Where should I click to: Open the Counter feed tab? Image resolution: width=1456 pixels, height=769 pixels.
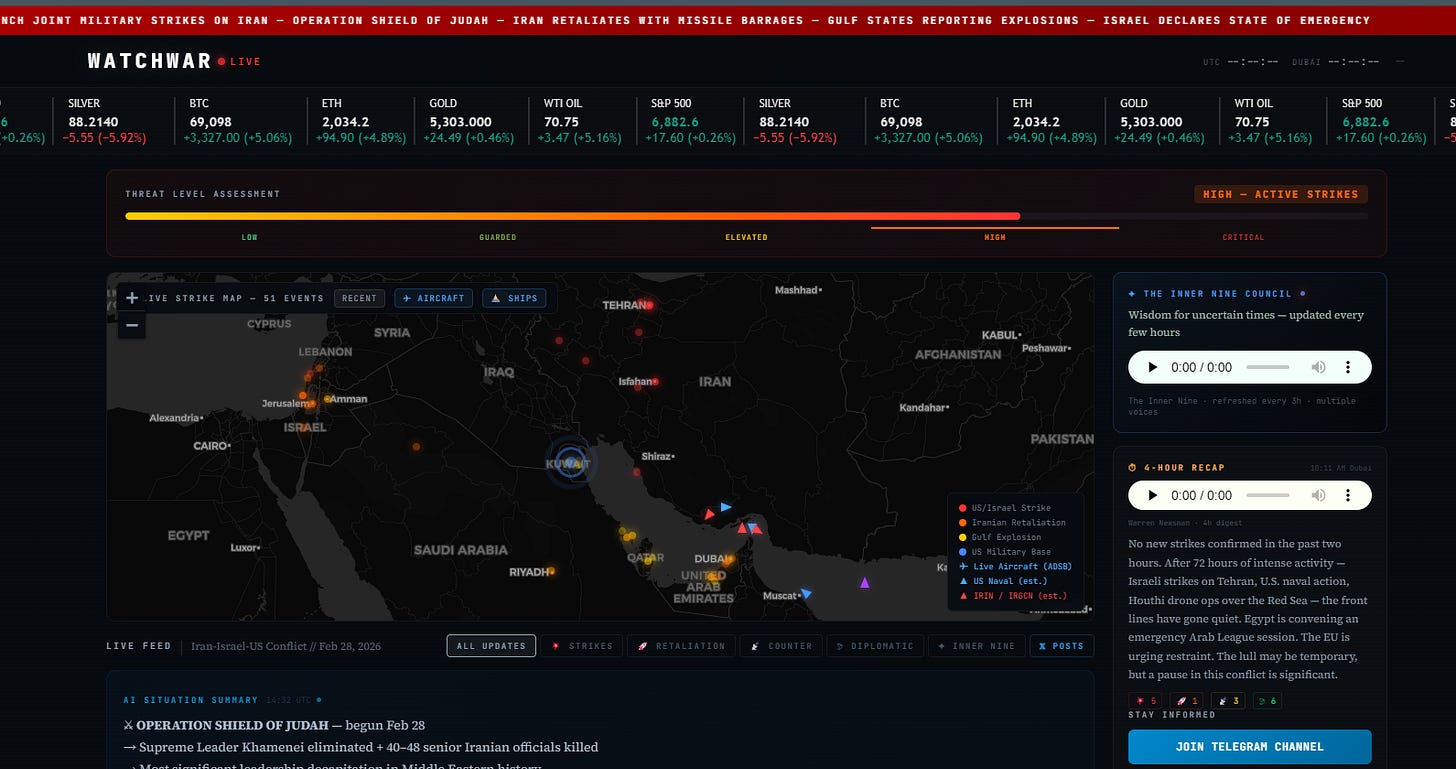[x=783, y=646]
